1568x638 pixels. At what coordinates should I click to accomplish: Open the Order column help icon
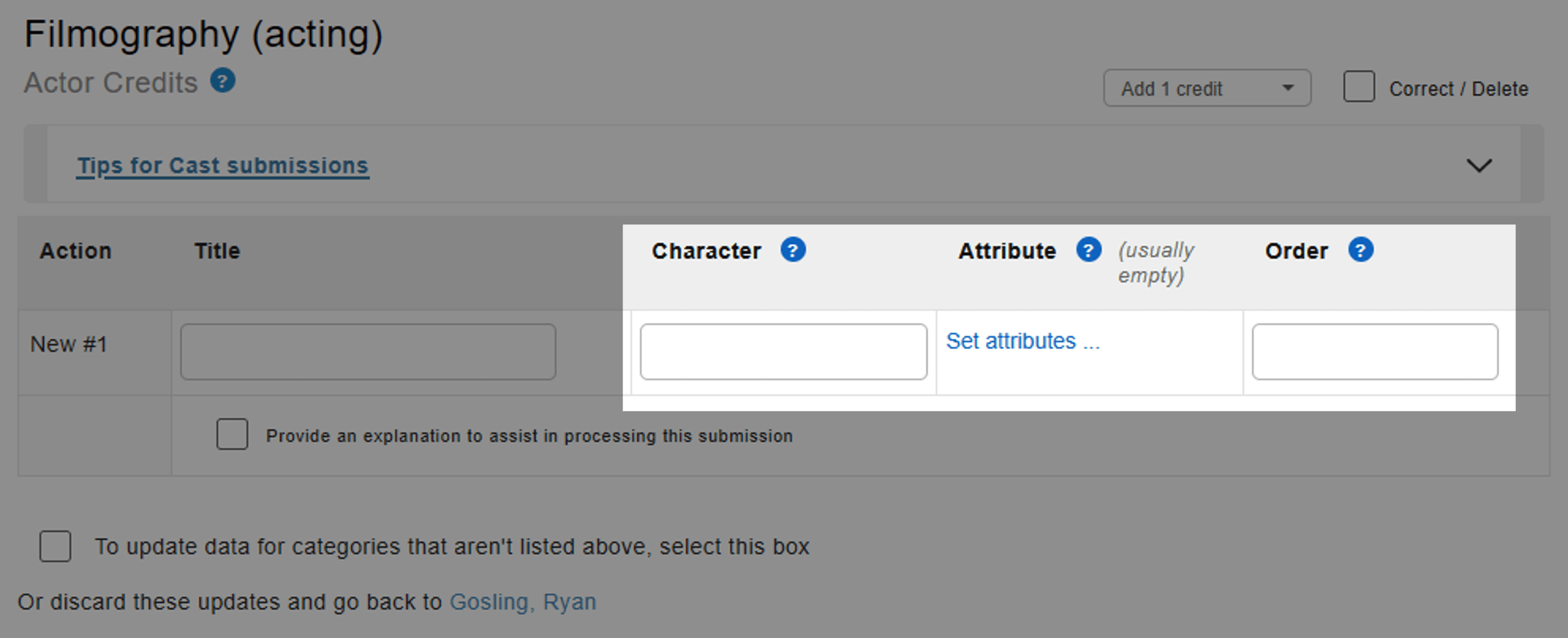point(1361,250)
